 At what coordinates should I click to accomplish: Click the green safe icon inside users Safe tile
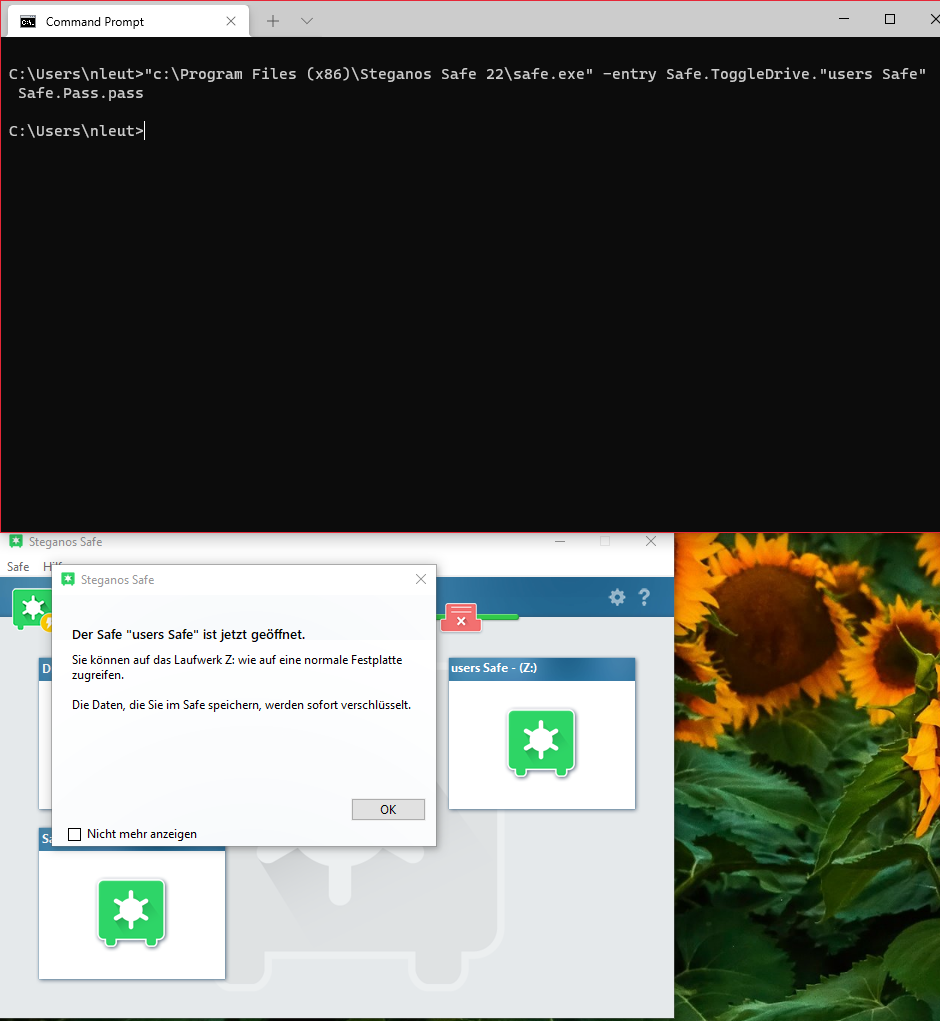point(541,743)
